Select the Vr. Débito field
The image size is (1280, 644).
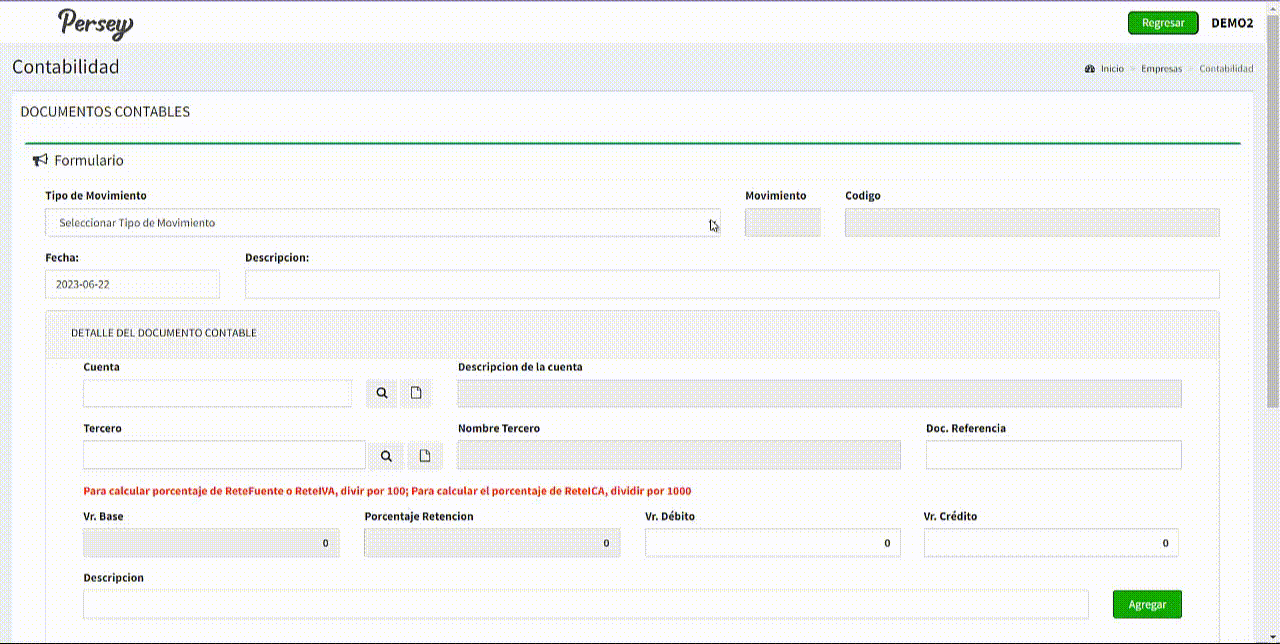pyautogui.click(x=772, y=543)
